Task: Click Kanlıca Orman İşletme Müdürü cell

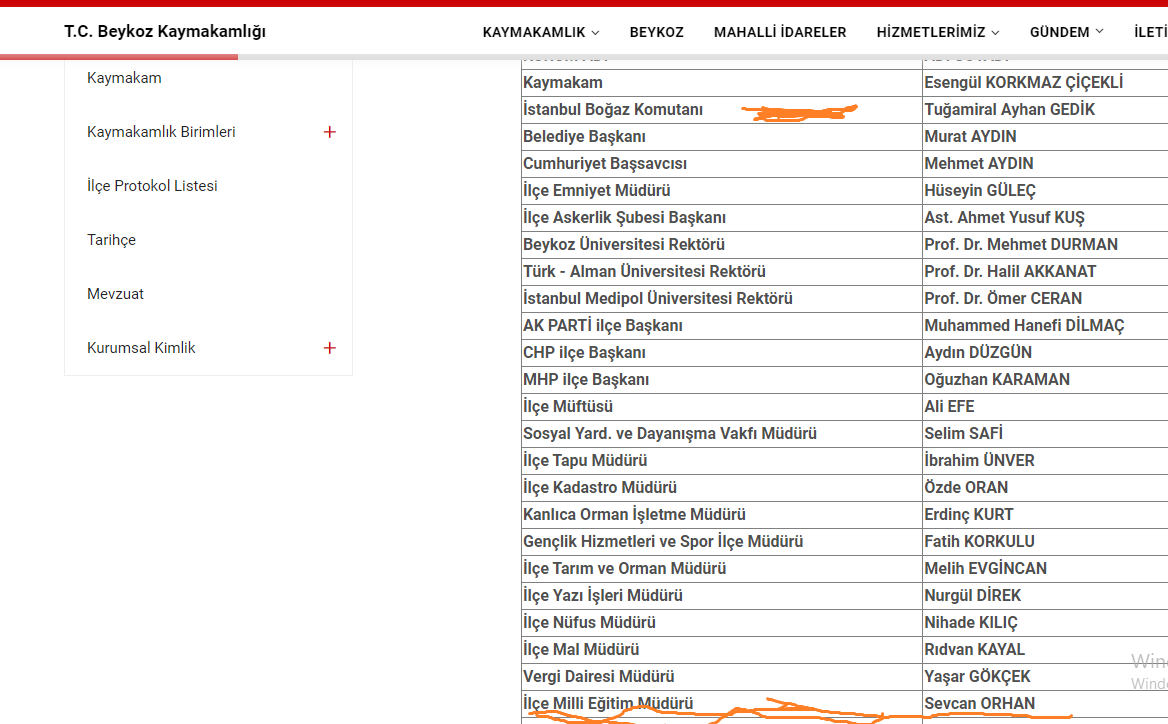Action: click(x=722, y=515)
